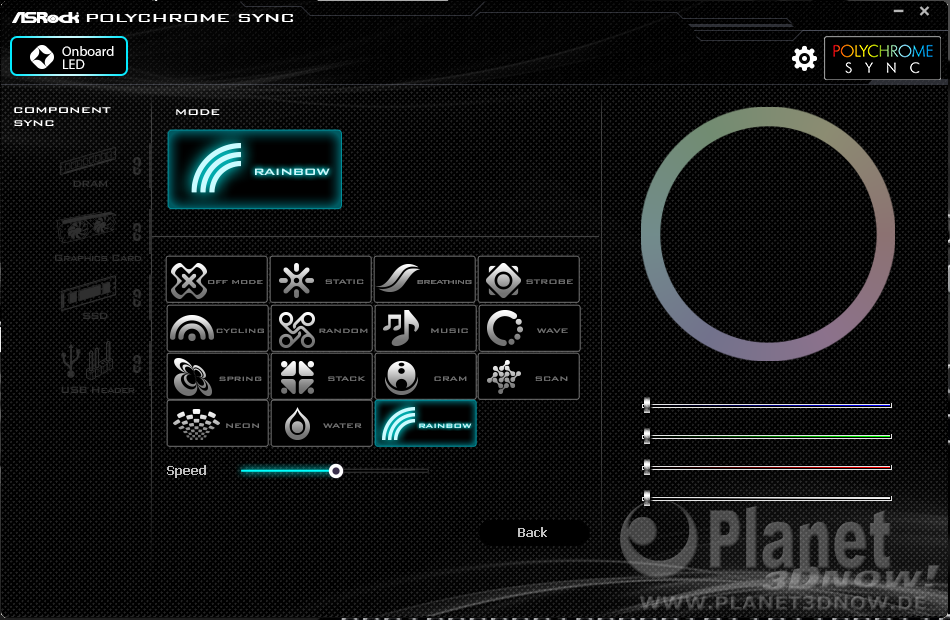Toggle the Graphics Card sync link
The image size is (950, 620).
[138, 231]
